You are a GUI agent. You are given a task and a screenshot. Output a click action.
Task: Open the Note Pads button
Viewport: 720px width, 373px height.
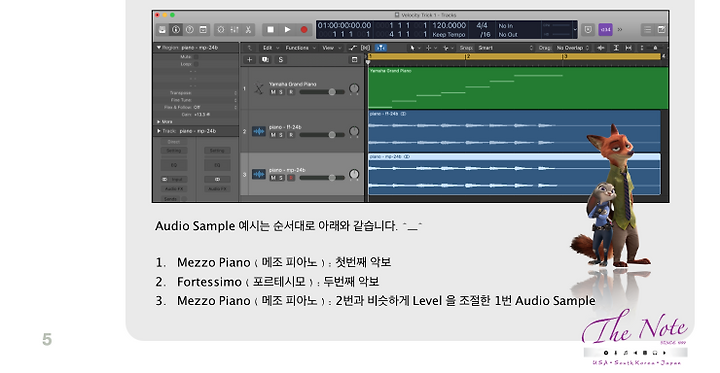tap(661, 29)
